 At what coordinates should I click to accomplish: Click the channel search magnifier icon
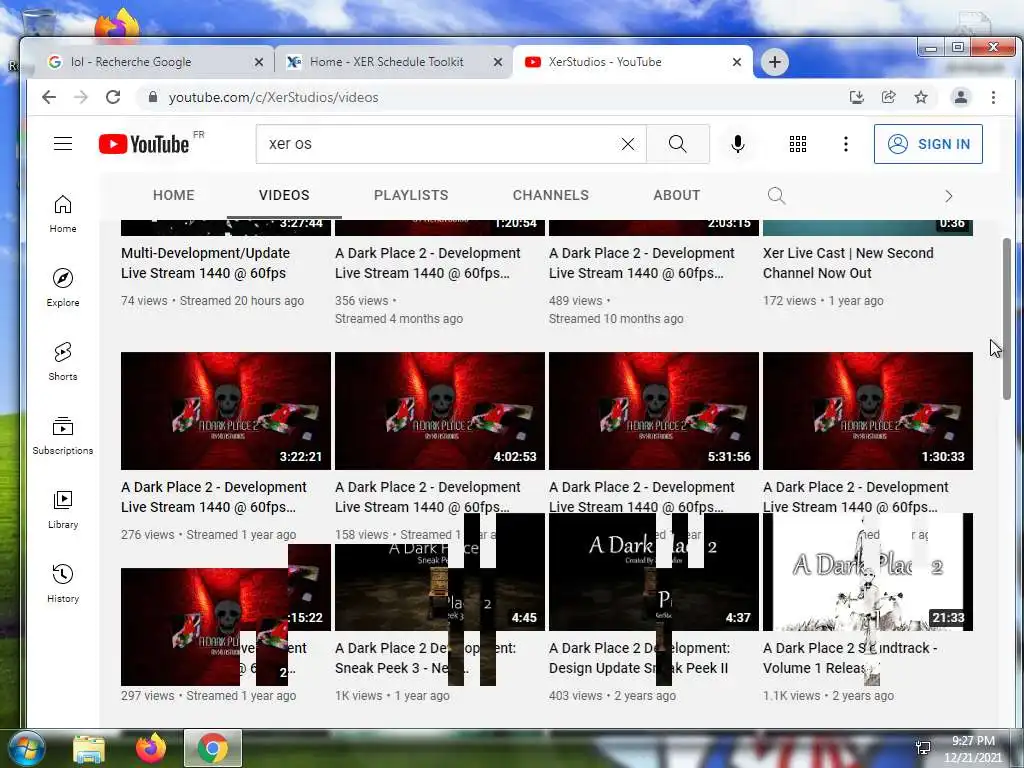(776, 195)
